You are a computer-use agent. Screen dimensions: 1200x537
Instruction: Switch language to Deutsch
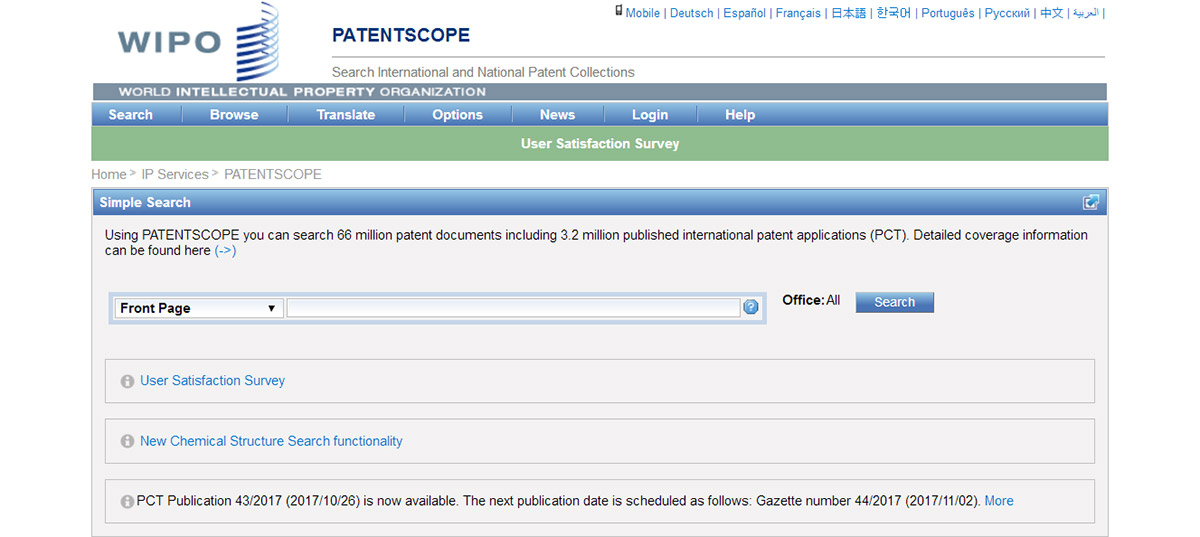tap(692, 13)
